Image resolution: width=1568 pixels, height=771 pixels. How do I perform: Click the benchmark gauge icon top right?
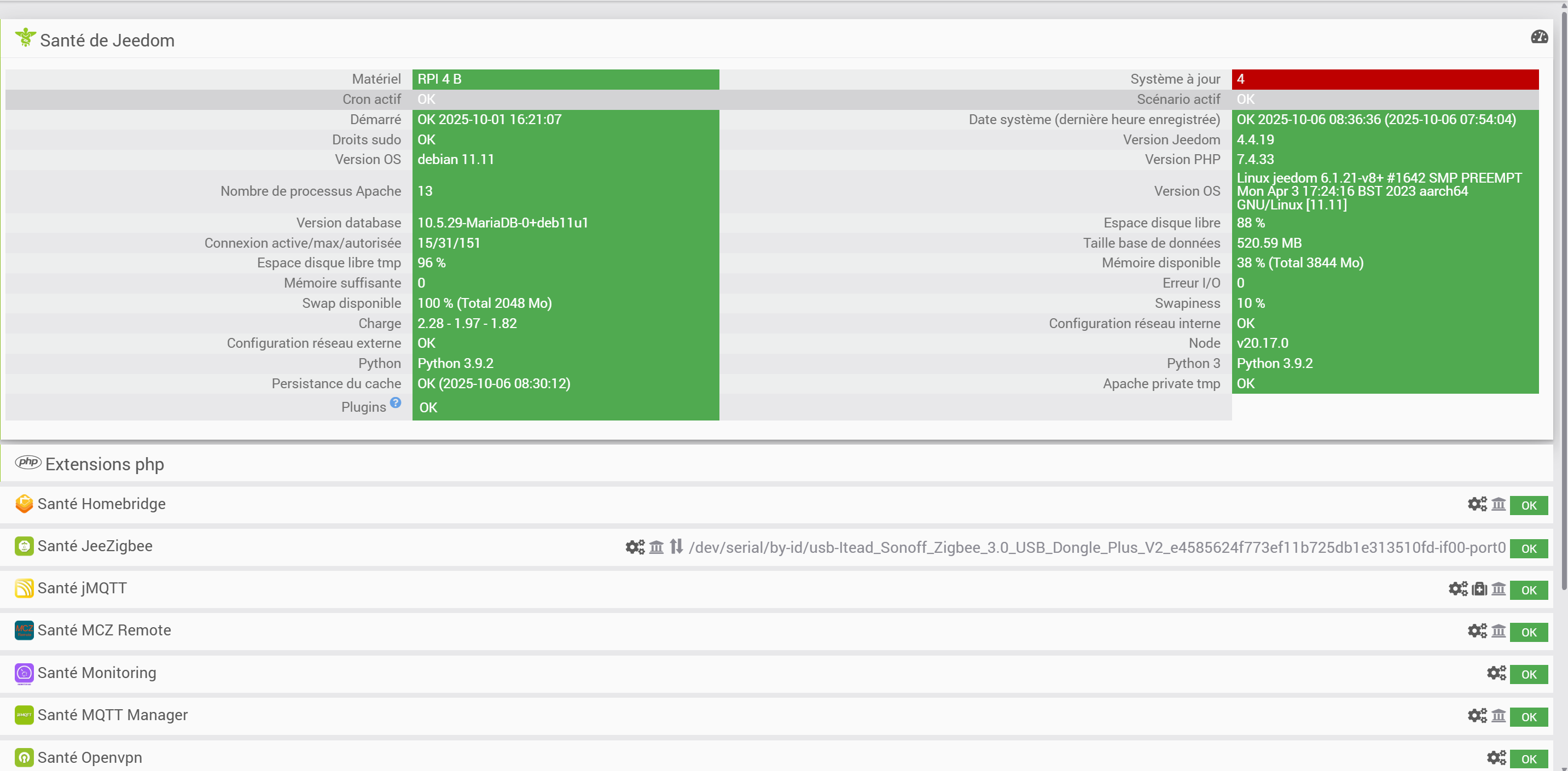click(1539, 37)
